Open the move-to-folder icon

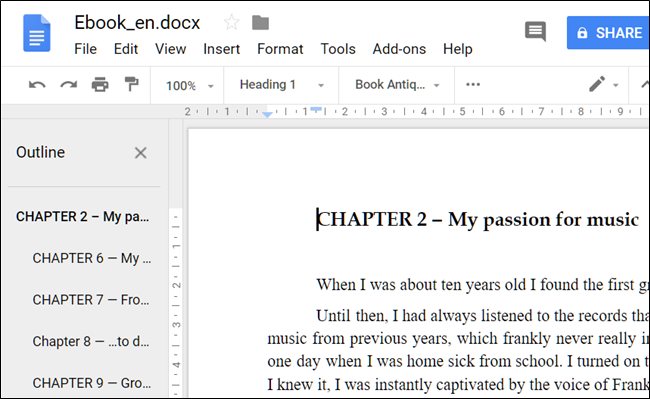[260, 23]
